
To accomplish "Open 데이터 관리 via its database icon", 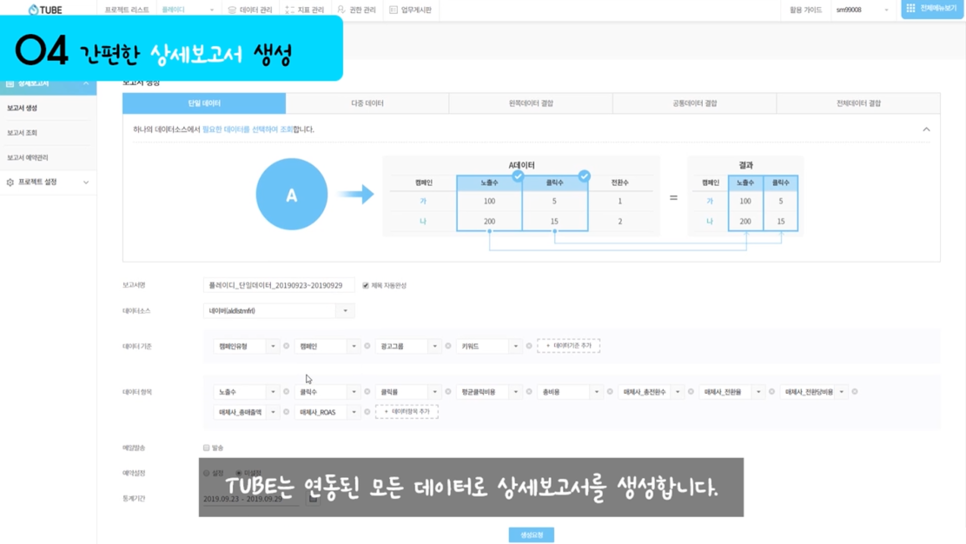I will click(x=232, y=10).
